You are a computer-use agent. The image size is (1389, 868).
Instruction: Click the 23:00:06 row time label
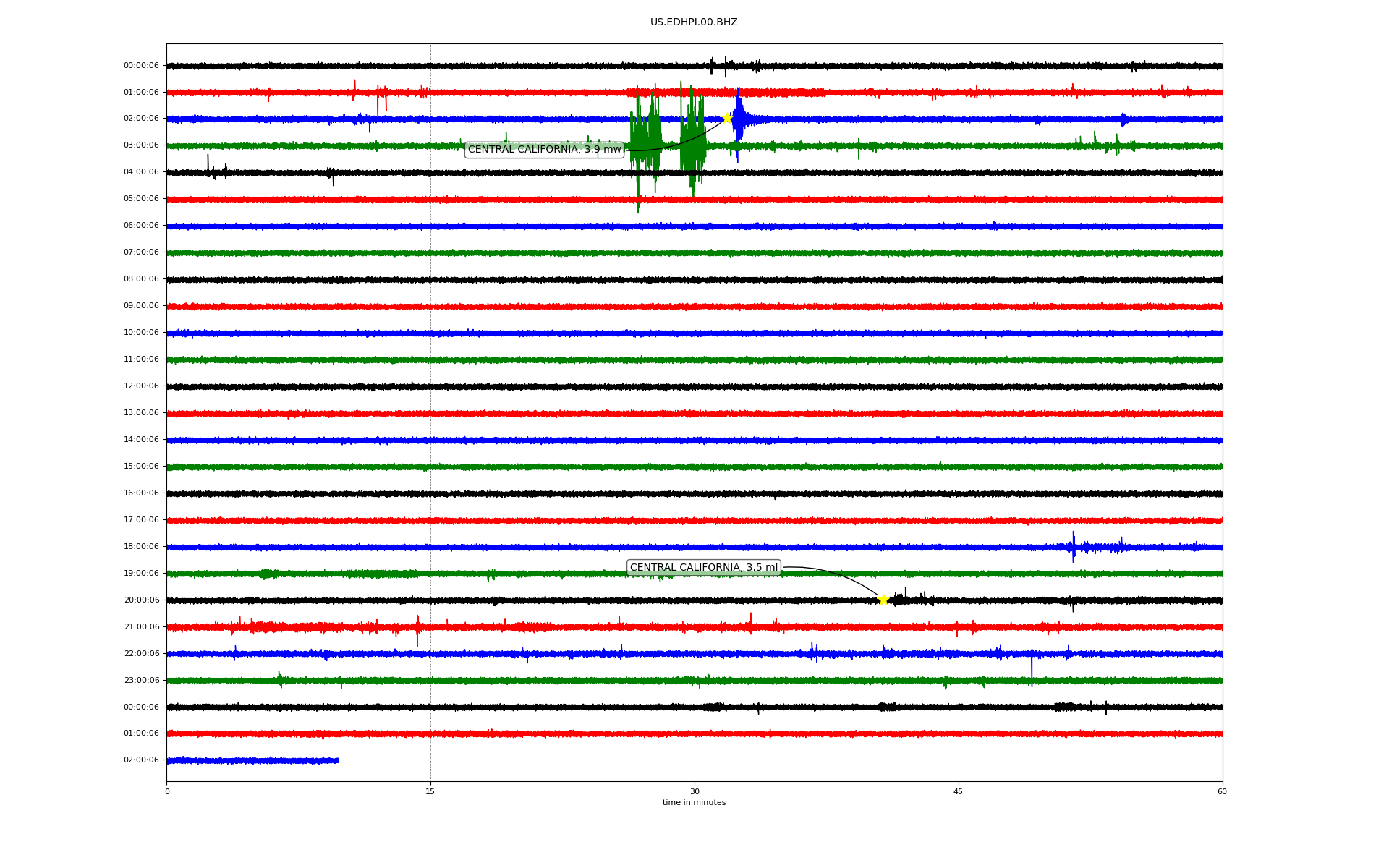tap(141, 681)
